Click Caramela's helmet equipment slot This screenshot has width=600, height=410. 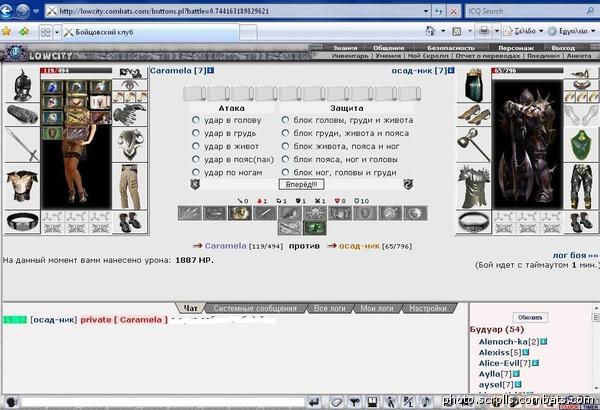click(x=22, y=85)
